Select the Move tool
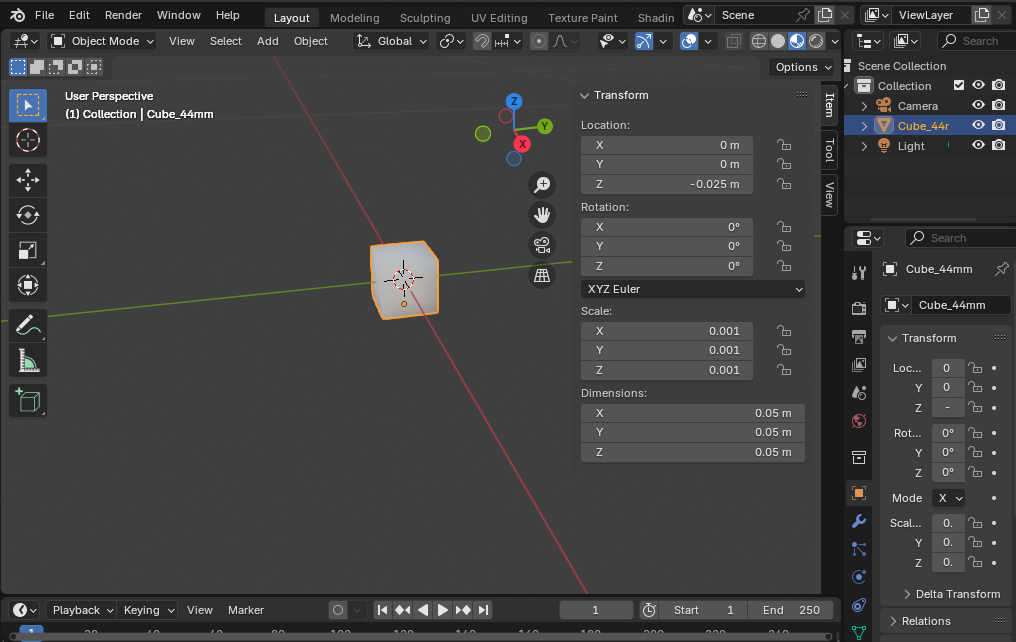This screenshot has width=1016, height=642. 28,180
